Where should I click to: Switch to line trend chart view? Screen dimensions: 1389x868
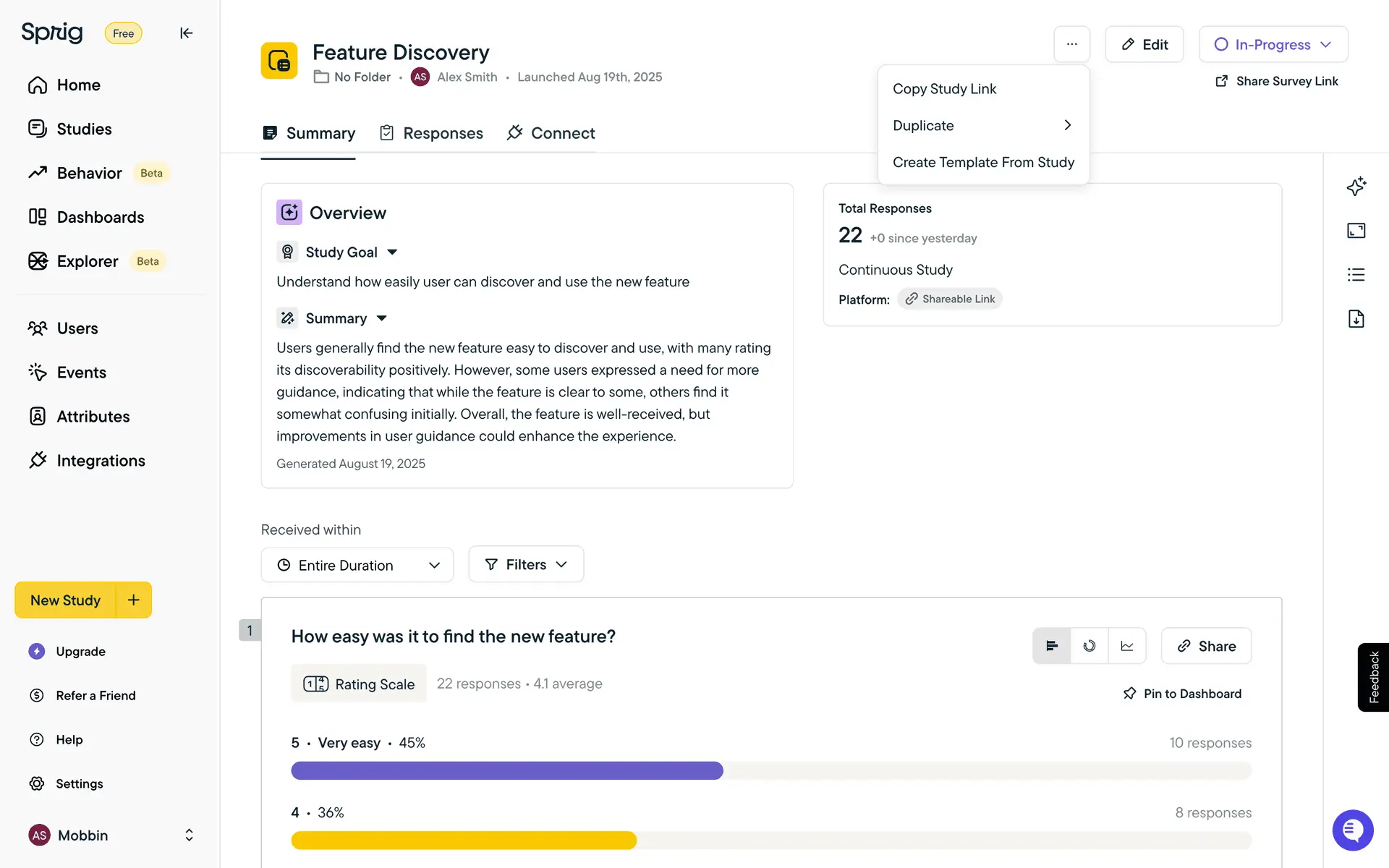tap(1127, 646)
